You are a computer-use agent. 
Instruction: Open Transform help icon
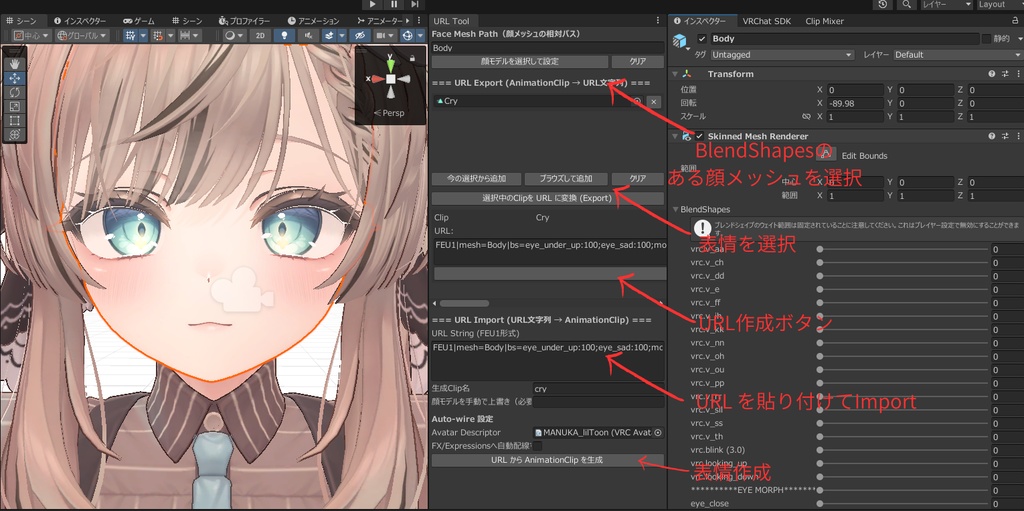(992, 74)
